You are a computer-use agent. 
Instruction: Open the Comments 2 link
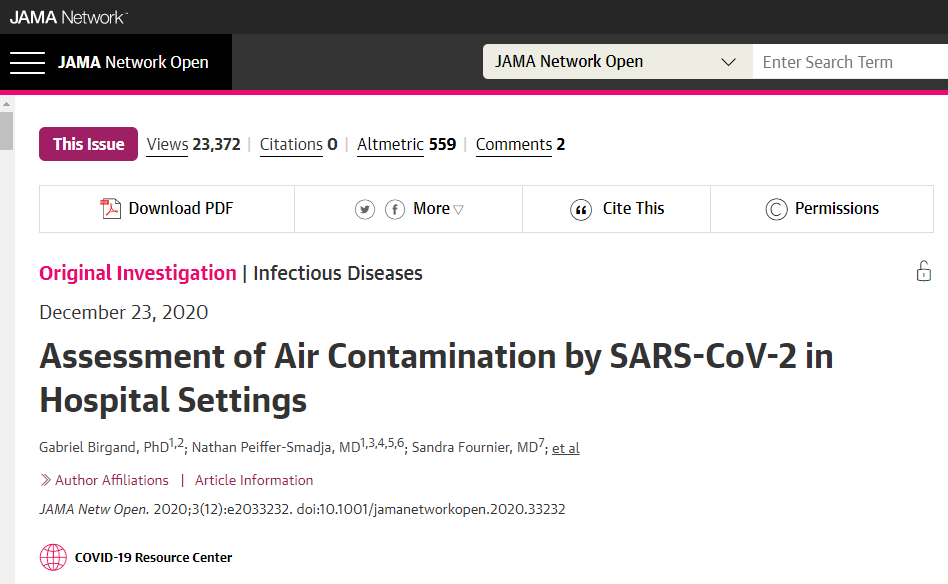point(520,144)
